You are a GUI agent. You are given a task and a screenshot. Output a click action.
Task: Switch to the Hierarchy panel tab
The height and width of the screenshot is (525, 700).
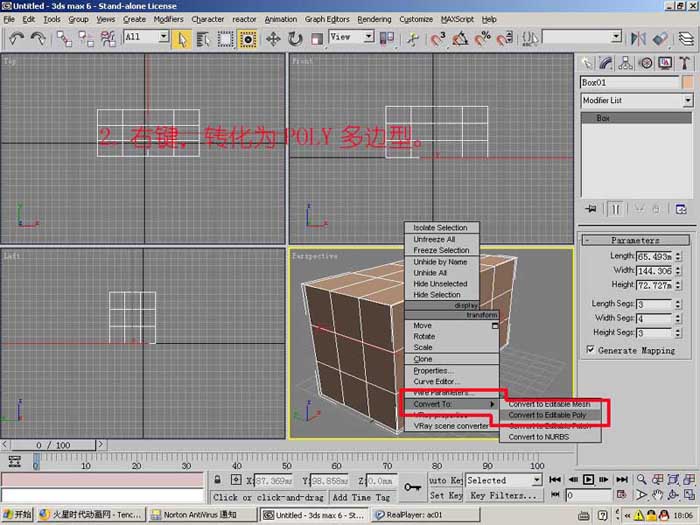[626, 63]
